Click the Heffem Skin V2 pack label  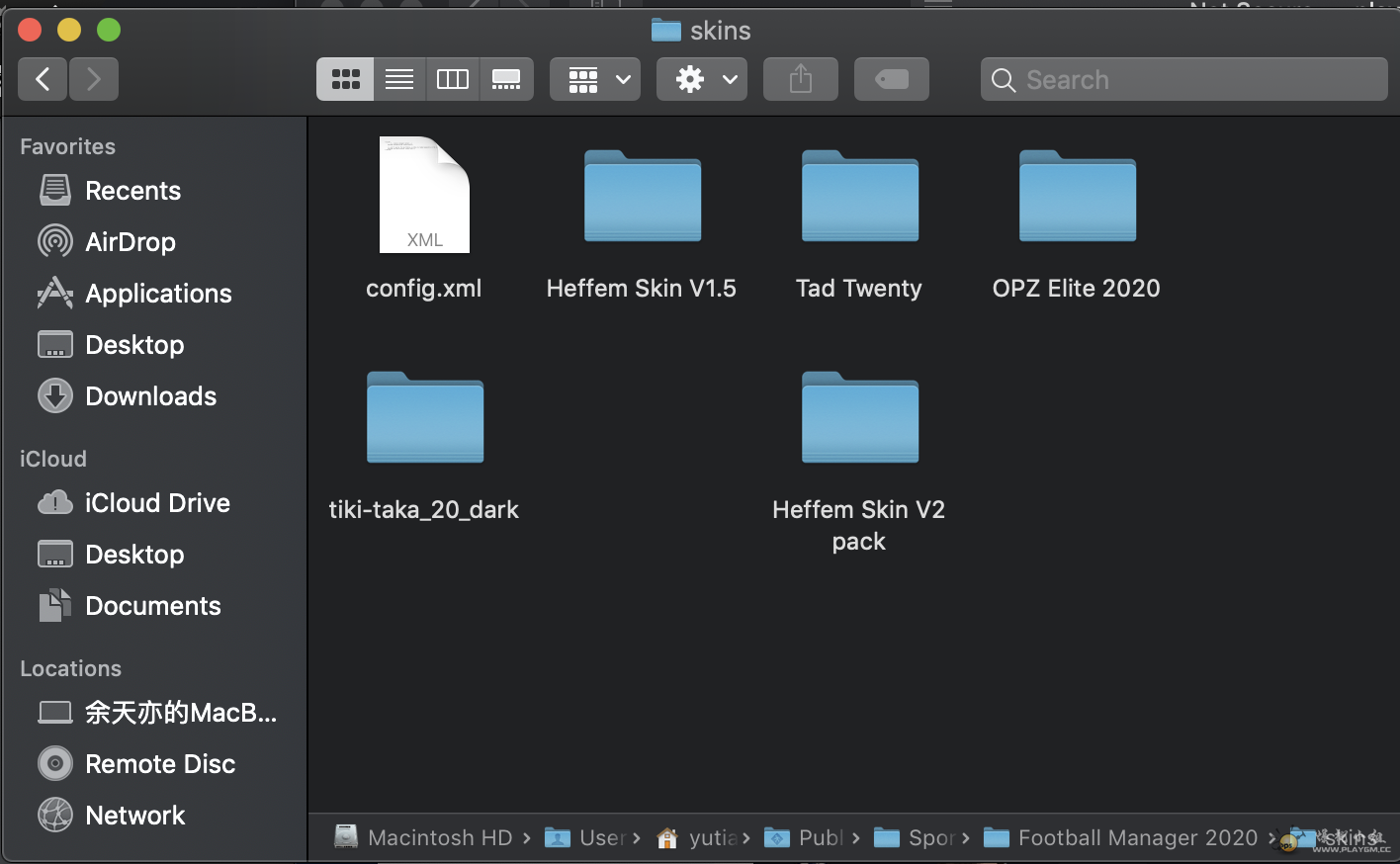tap(859, 526)
